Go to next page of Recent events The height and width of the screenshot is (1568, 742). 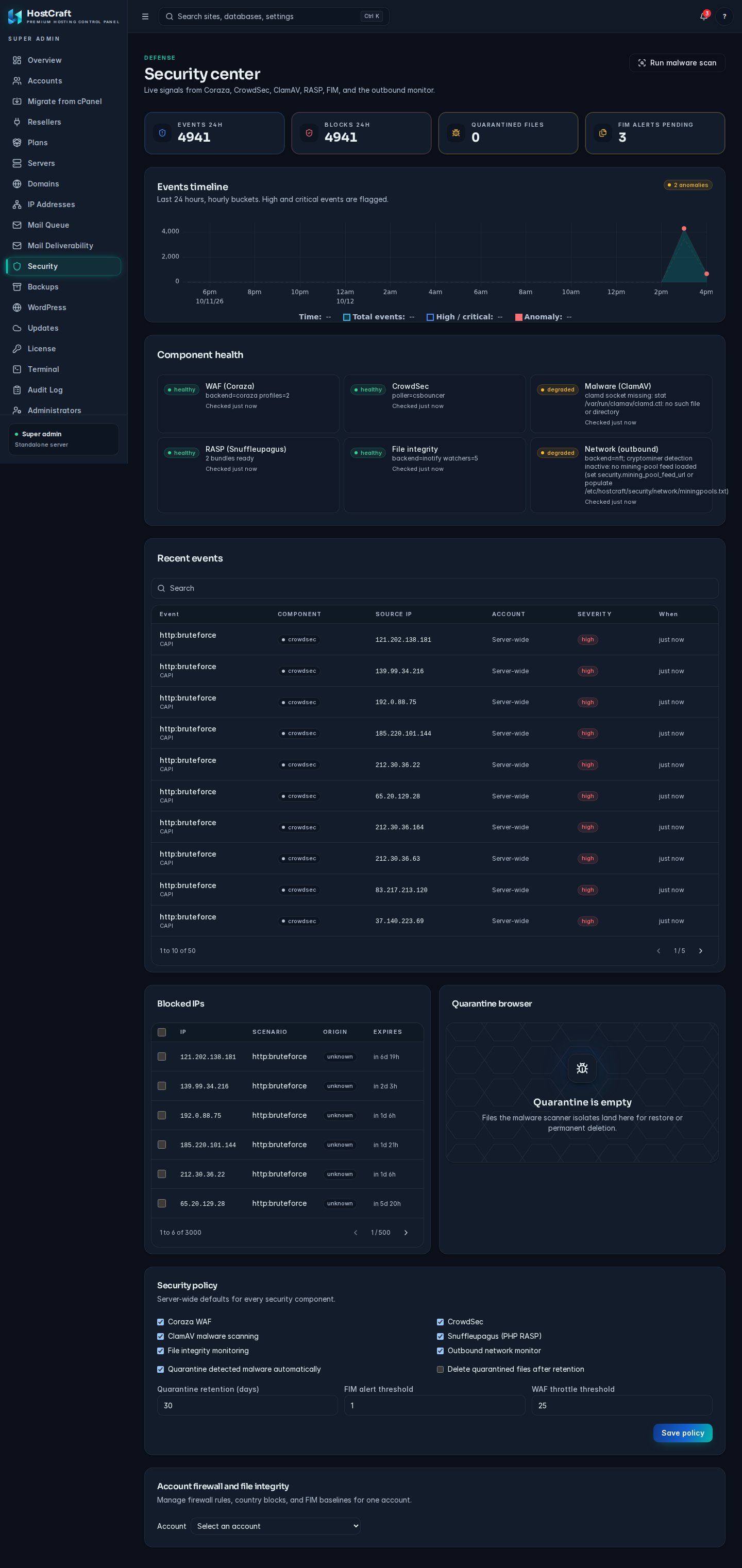pos(700,951)
